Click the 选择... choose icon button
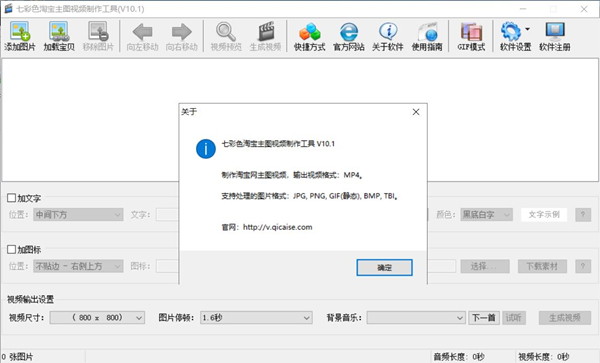Screen dimensions: 600x363 (x=485, y=266)
